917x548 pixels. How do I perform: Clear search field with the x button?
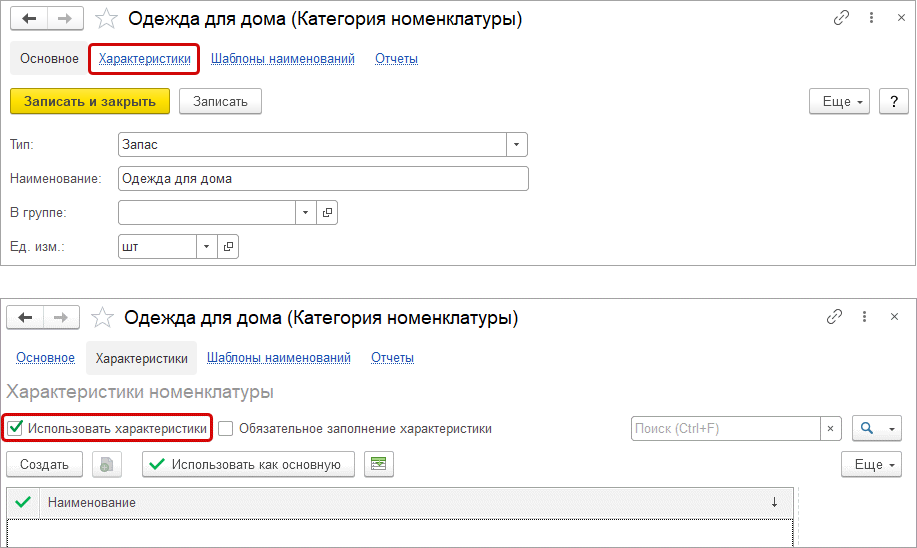coord(830,428)
